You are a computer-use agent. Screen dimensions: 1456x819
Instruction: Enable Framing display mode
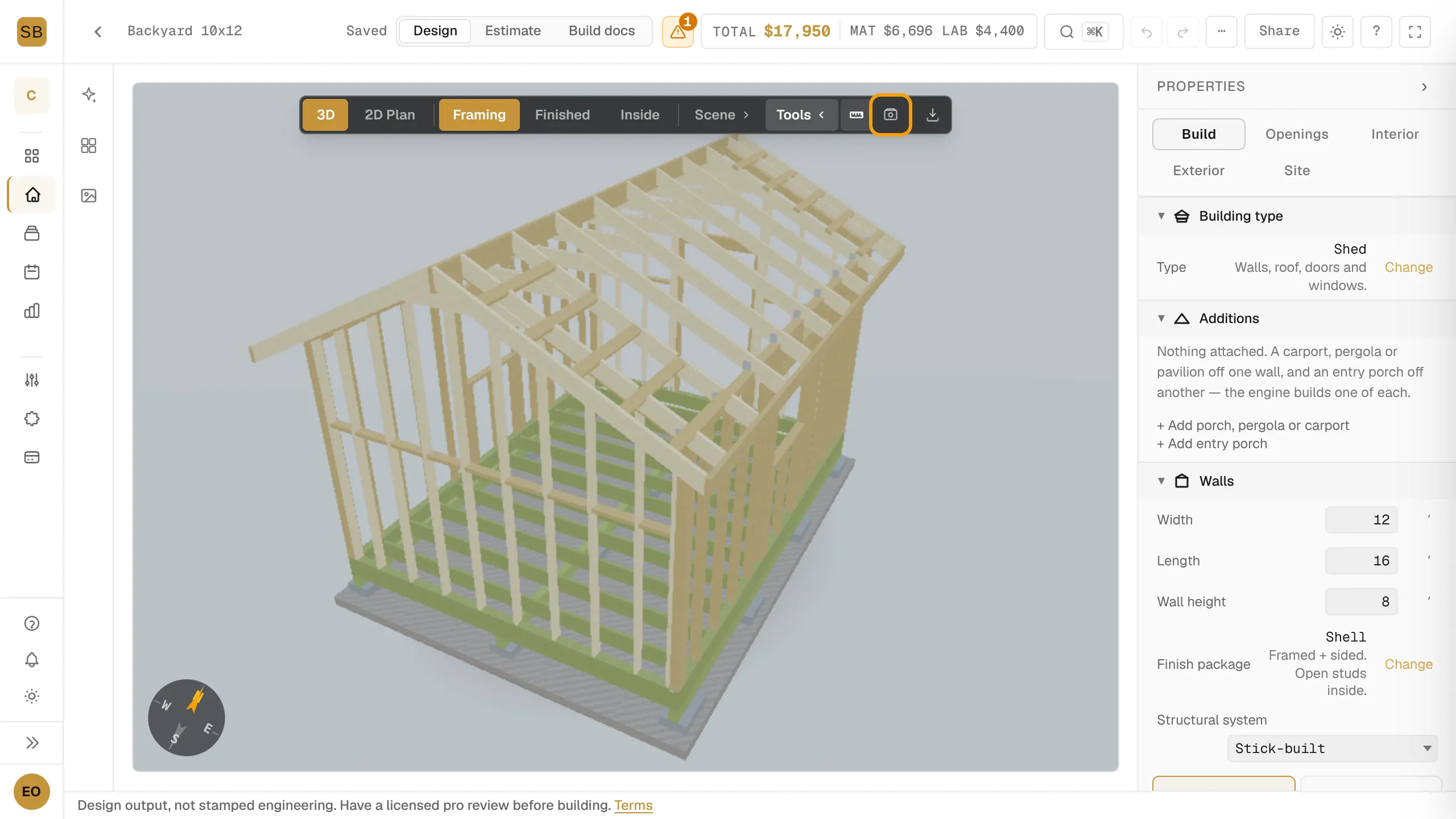click(479, 115)
